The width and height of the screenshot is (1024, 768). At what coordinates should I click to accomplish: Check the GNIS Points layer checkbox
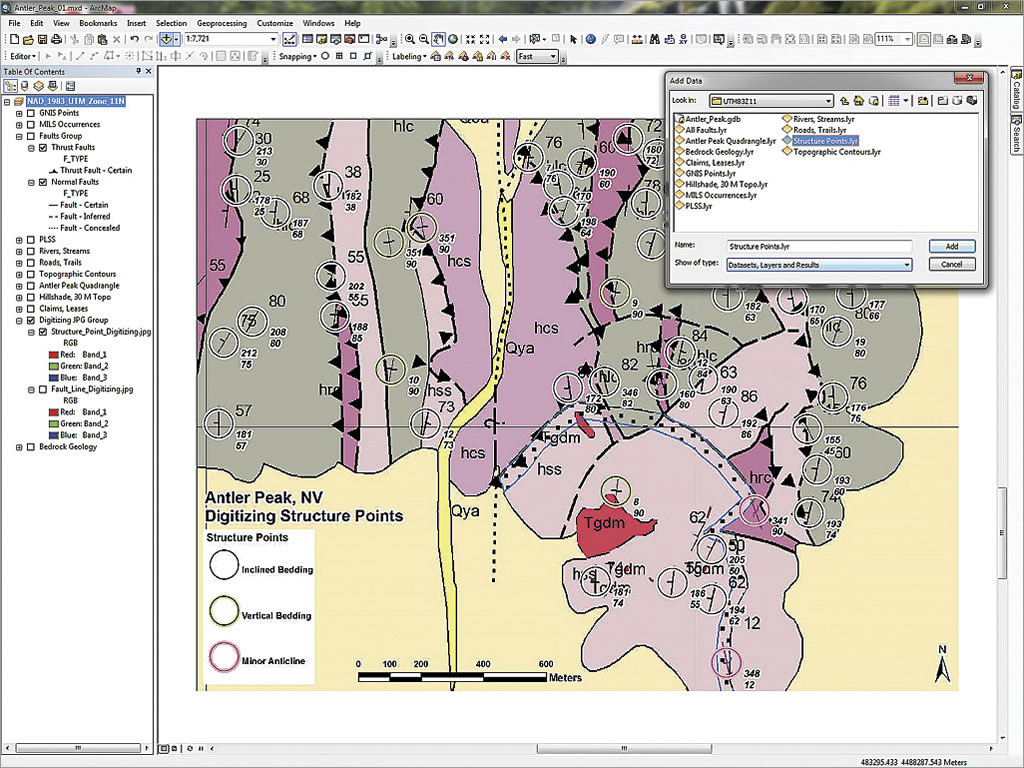coord(30,113)
